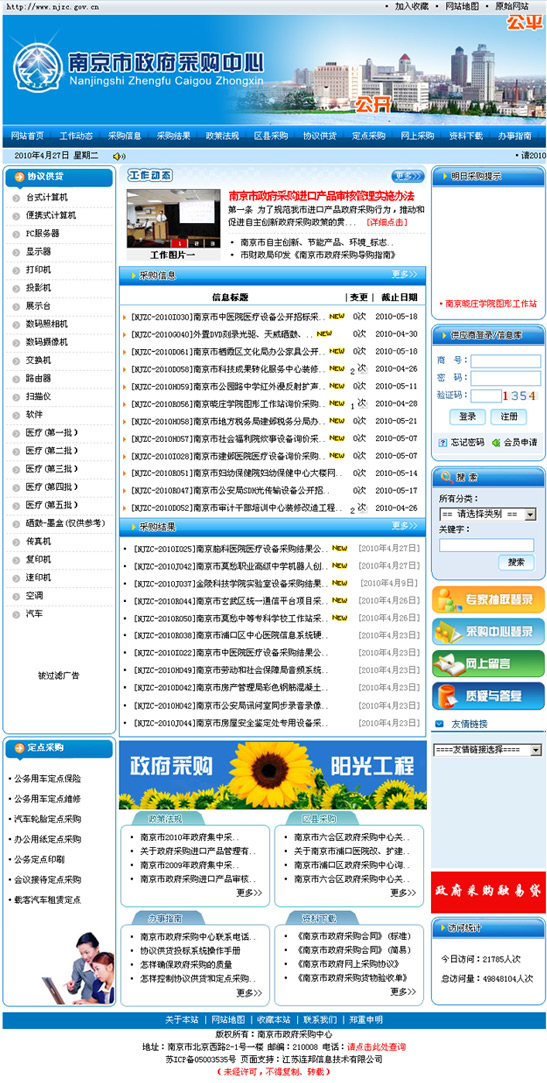Click the 更多 button in 工作动态 header
Viewport: 547px width, 1083px height.
click(407, 175)
